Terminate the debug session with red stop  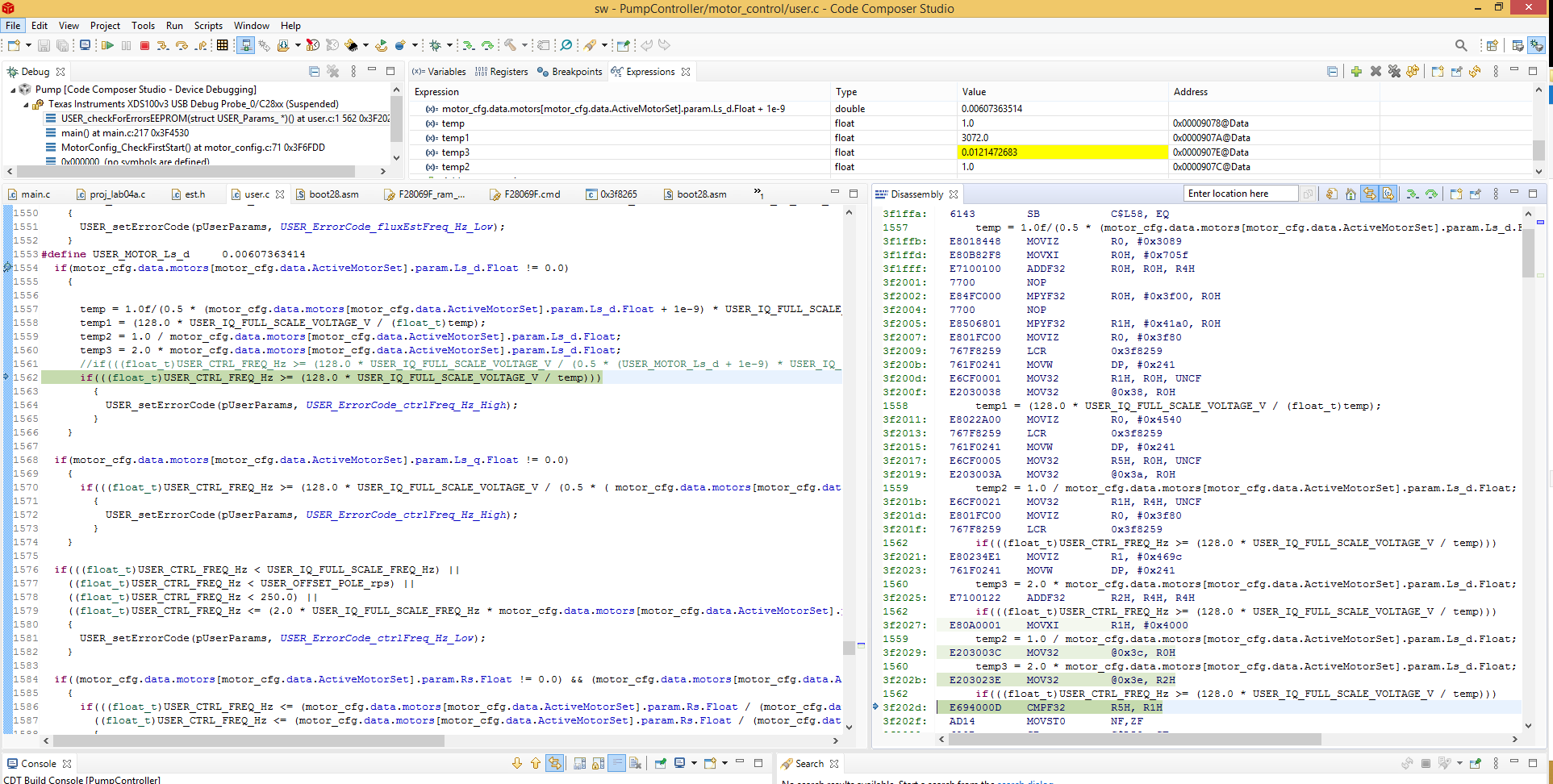click(144, 46)
